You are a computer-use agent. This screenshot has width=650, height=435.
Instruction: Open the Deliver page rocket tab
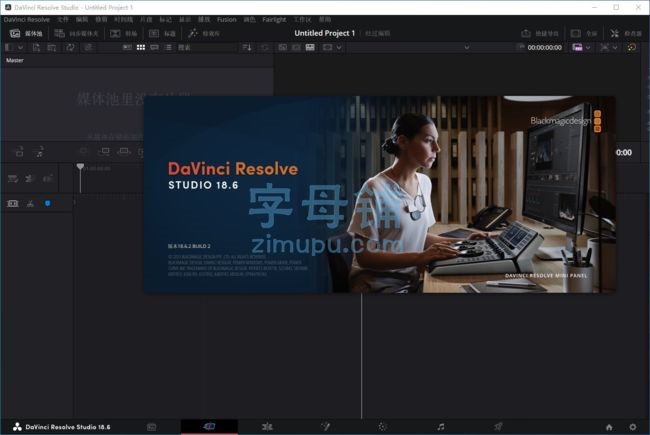point(498,427)
